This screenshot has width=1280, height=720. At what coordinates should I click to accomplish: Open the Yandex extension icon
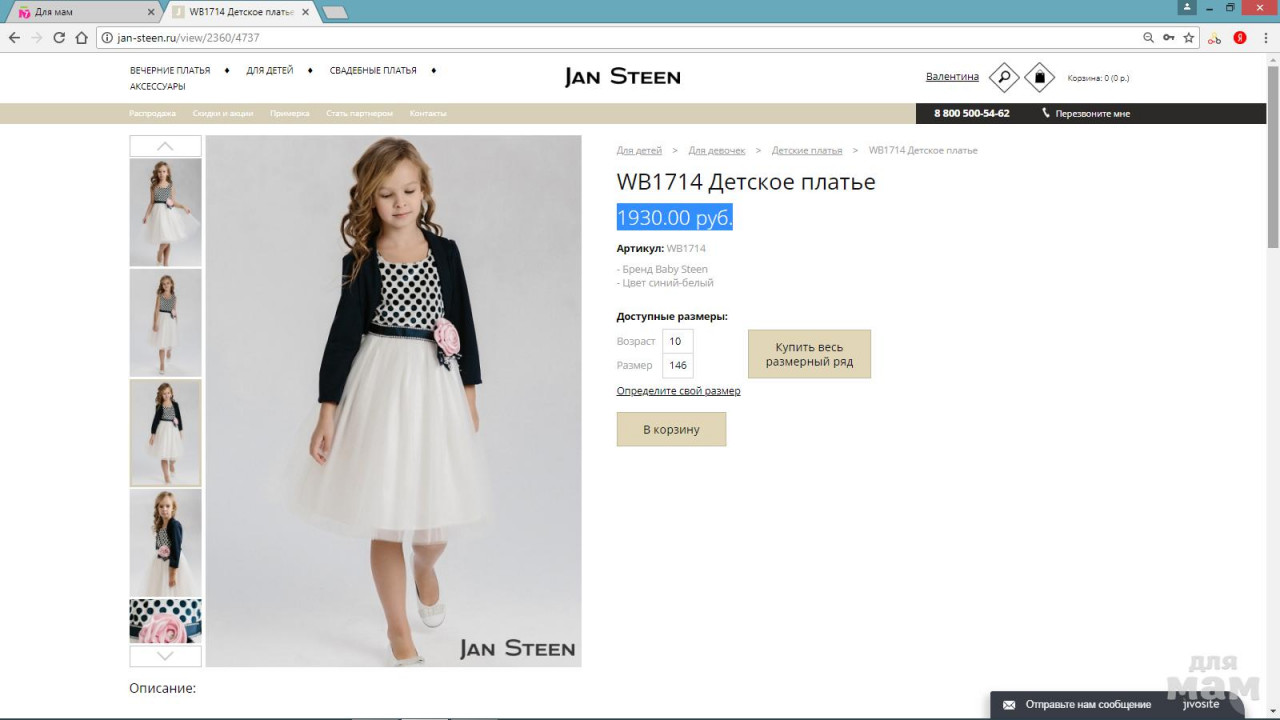click(1240, 38)
